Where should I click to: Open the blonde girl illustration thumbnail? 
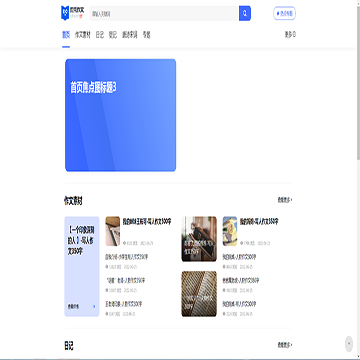(x=230, y=231)
